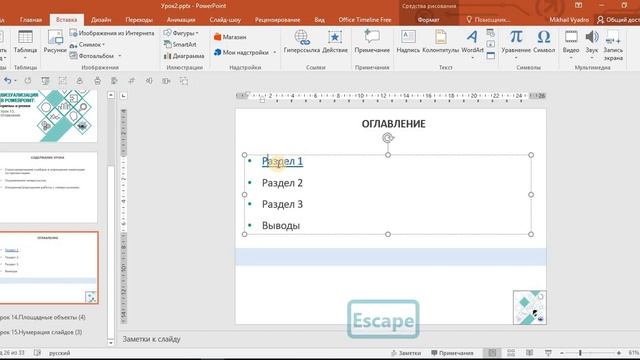Click the Выводы bullet text
This screenshot has width=640, height=360.
point(281,225)
